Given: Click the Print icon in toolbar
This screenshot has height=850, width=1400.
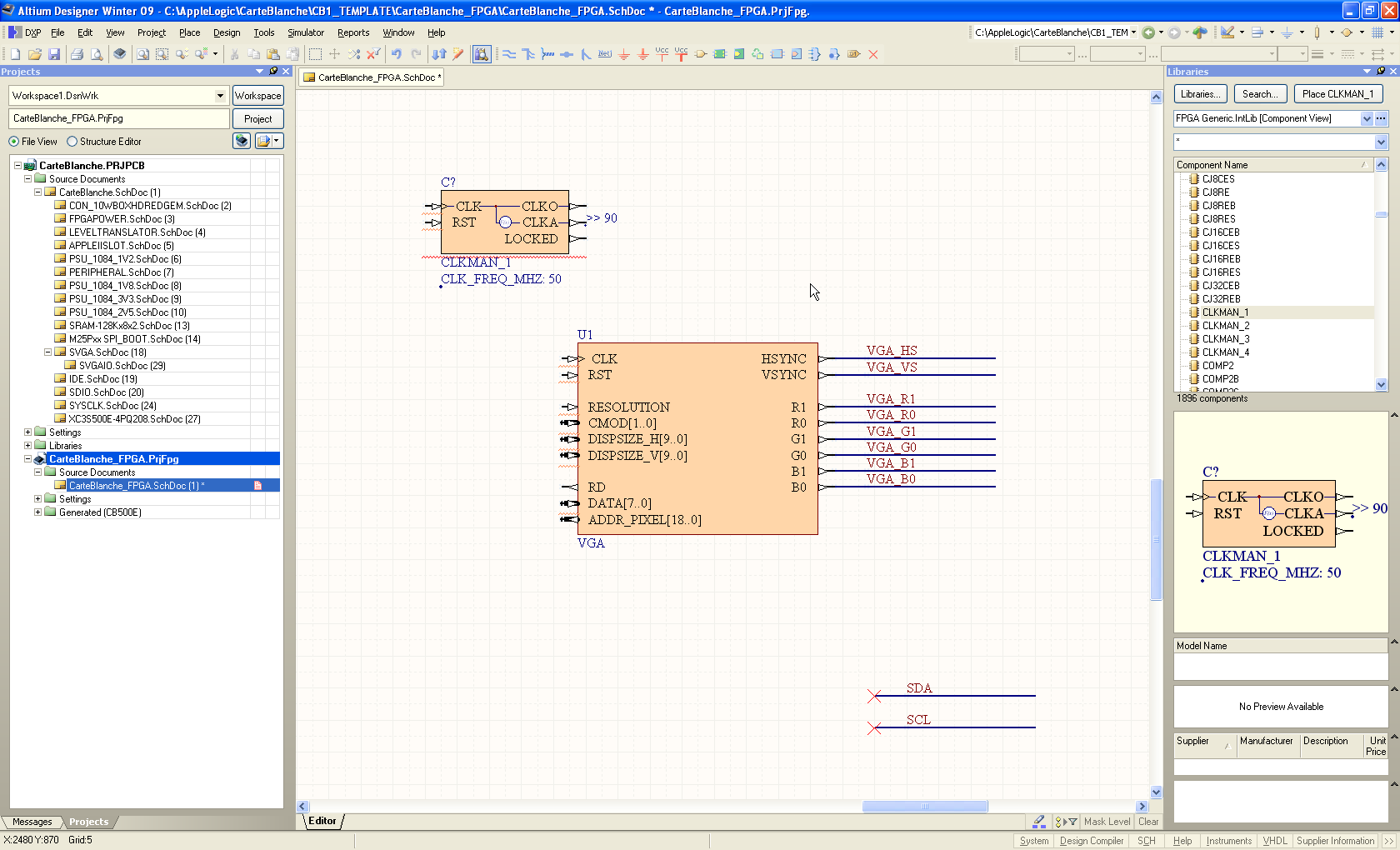Looking at the screenshot, I should coord(77,54).
